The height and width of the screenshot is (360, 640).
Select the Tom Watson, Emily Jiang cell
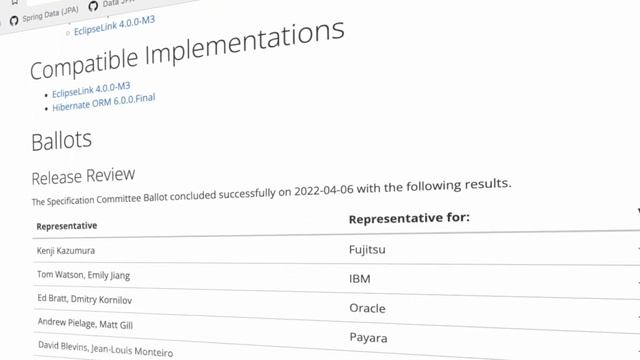coord(83,275)
